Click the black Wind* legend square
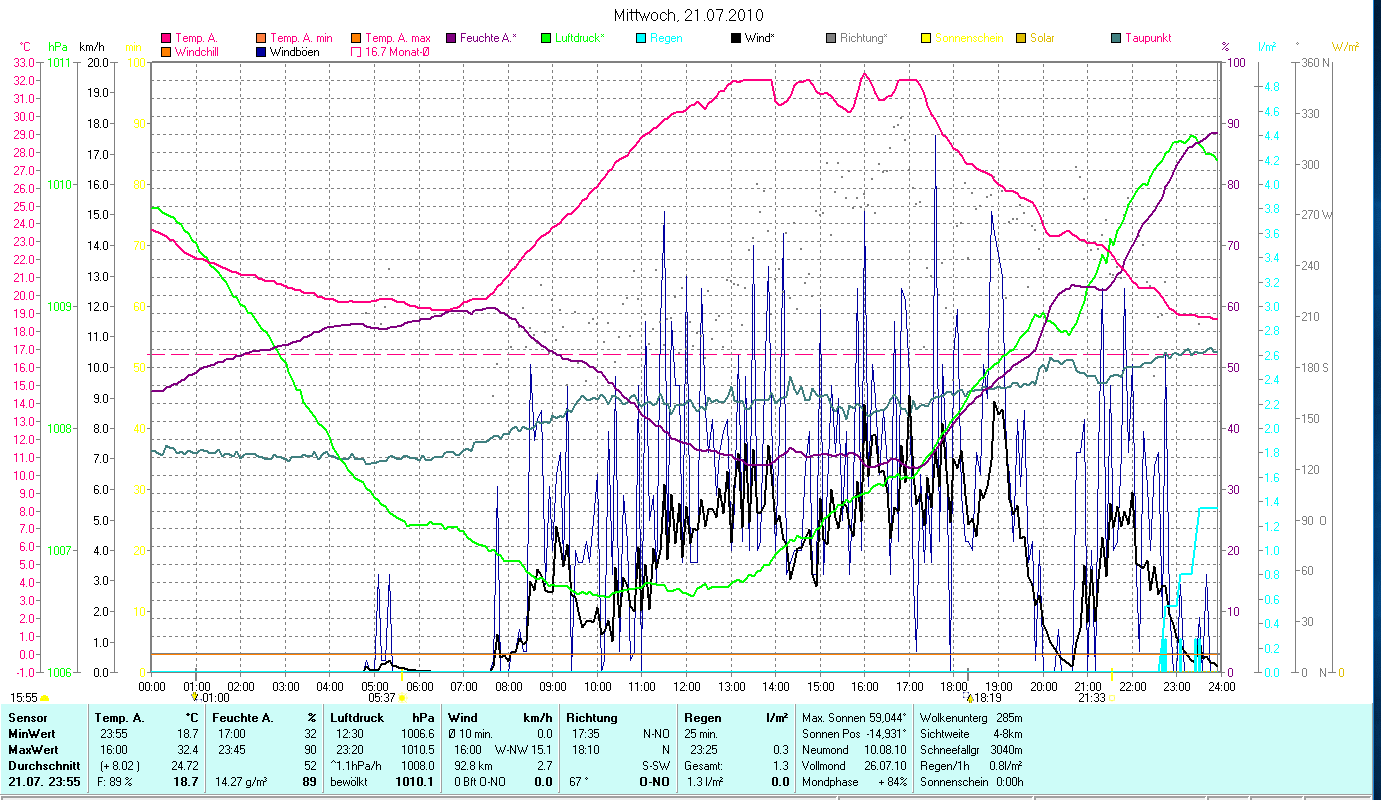 [737, 38]
